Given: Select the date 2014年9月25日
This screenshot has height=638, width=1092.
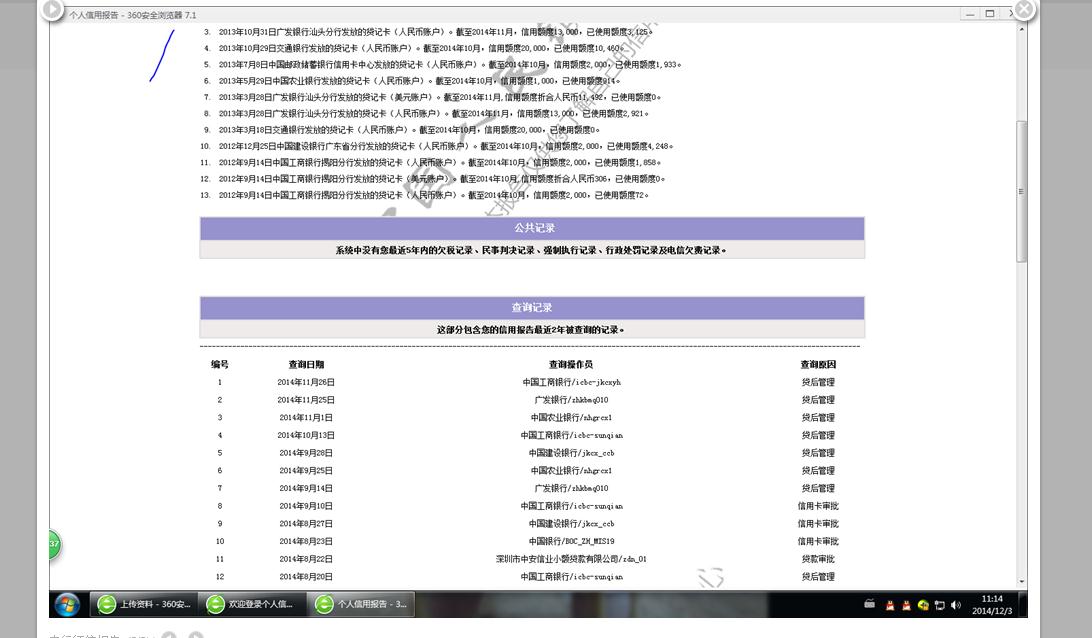Looking at the screenshot, I should tap(306, 471).
